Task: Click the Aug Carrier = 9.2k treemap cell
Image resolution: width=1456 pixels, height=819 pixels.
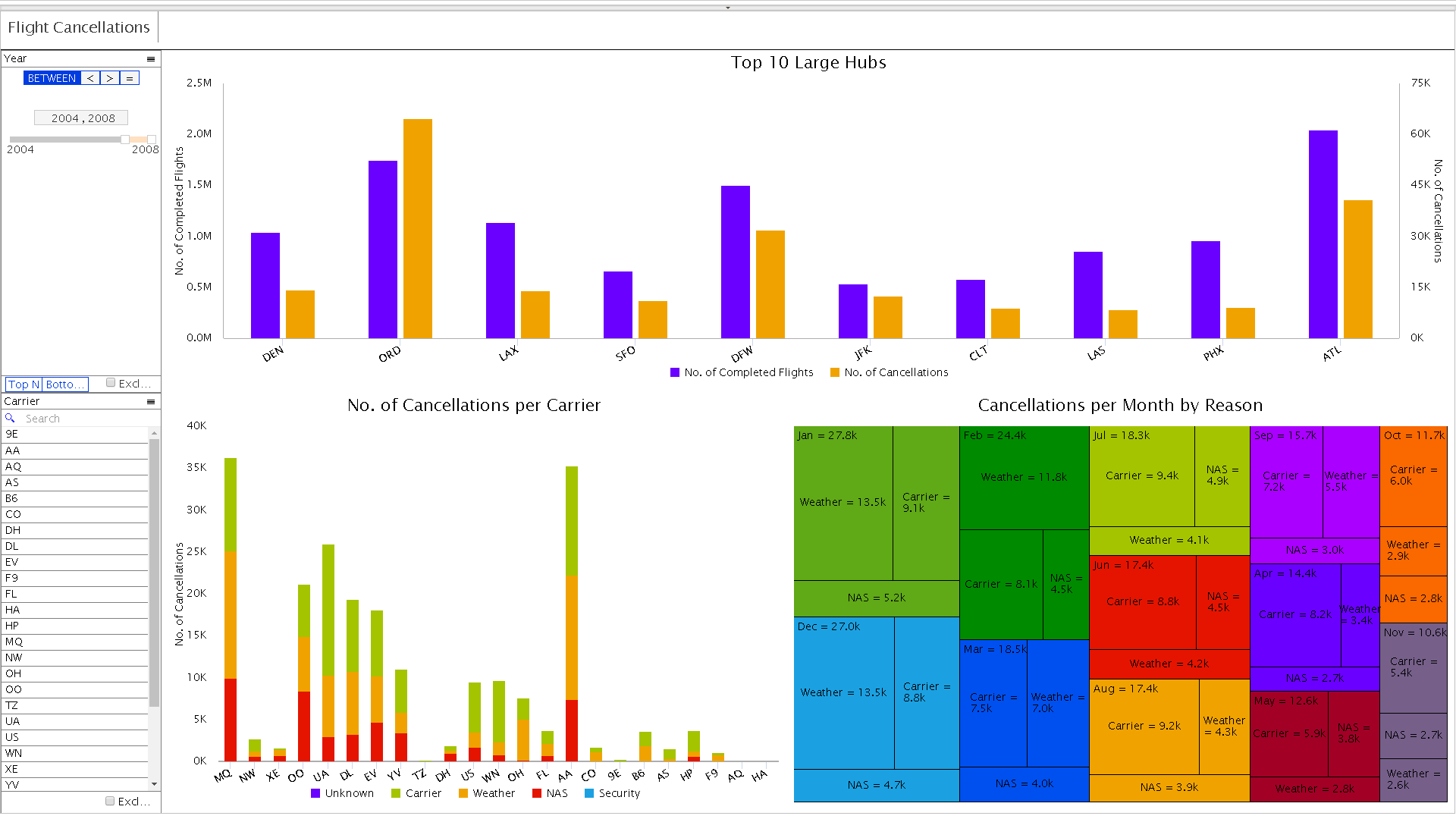Action: [1144, 726]
